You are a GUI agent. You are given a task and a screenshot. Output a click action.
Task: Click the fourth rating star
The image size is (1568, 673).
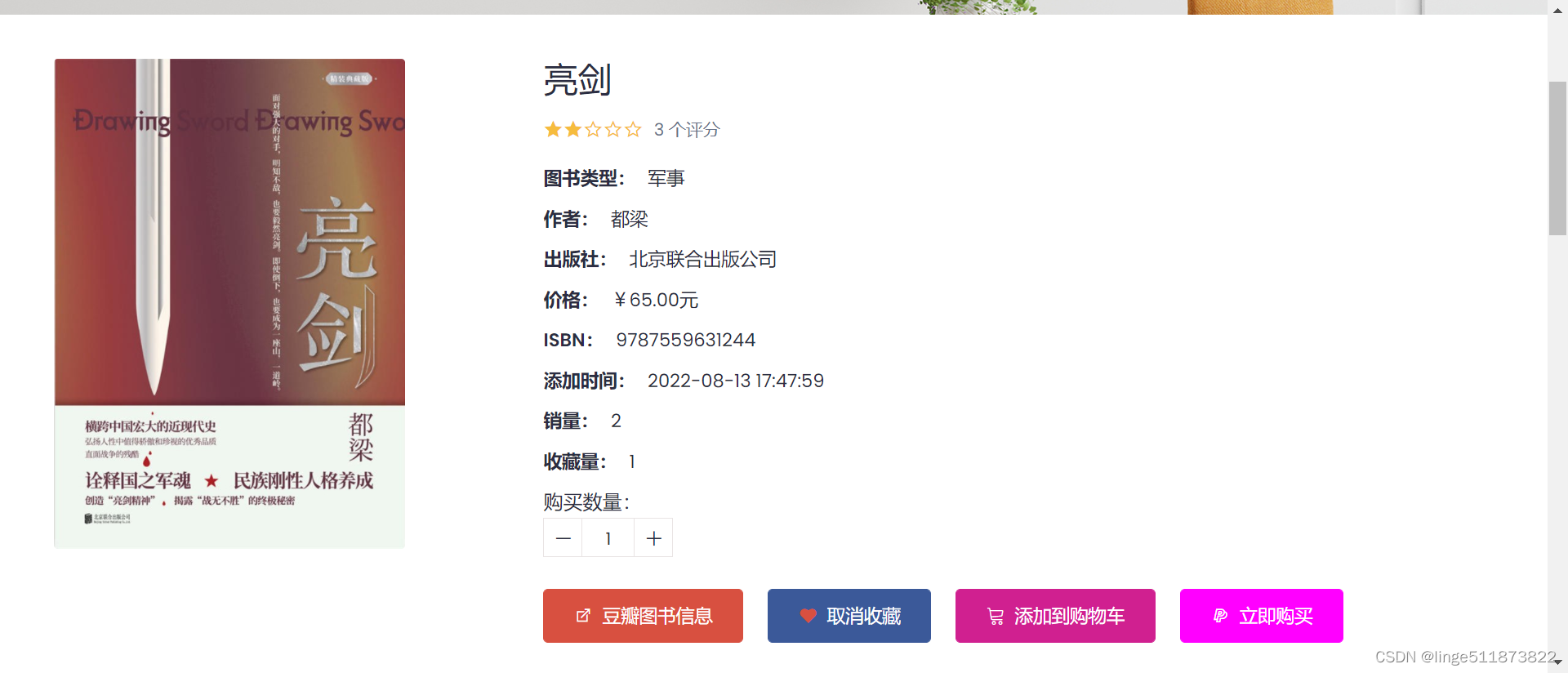click(613, 129)
